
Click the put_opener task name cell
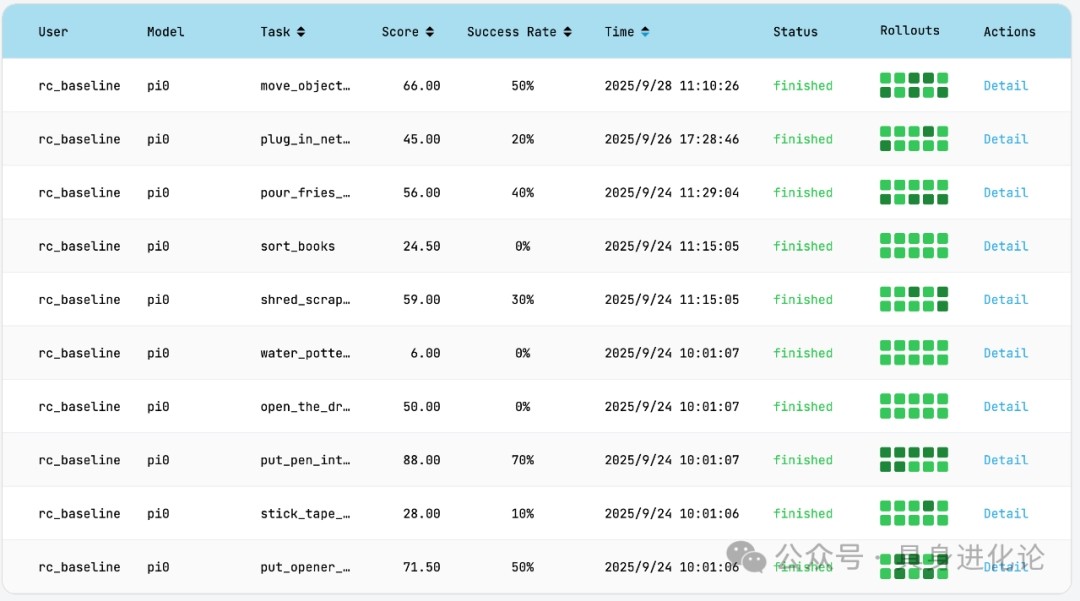tap(305, 567)
